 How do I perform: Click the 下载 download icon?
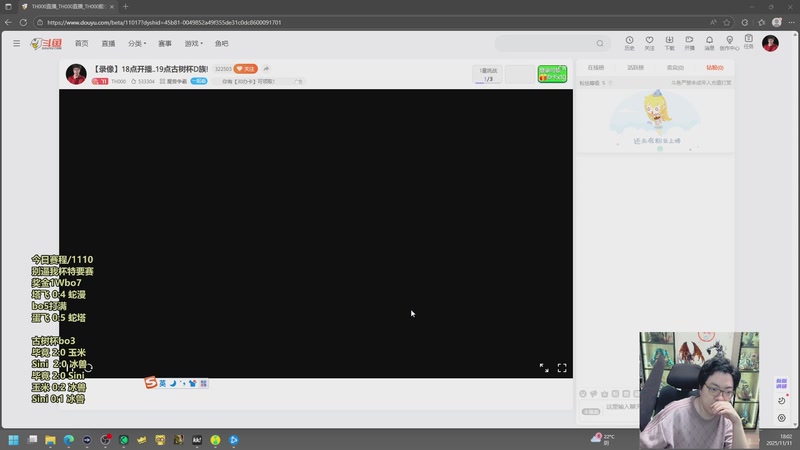(669, 43)
